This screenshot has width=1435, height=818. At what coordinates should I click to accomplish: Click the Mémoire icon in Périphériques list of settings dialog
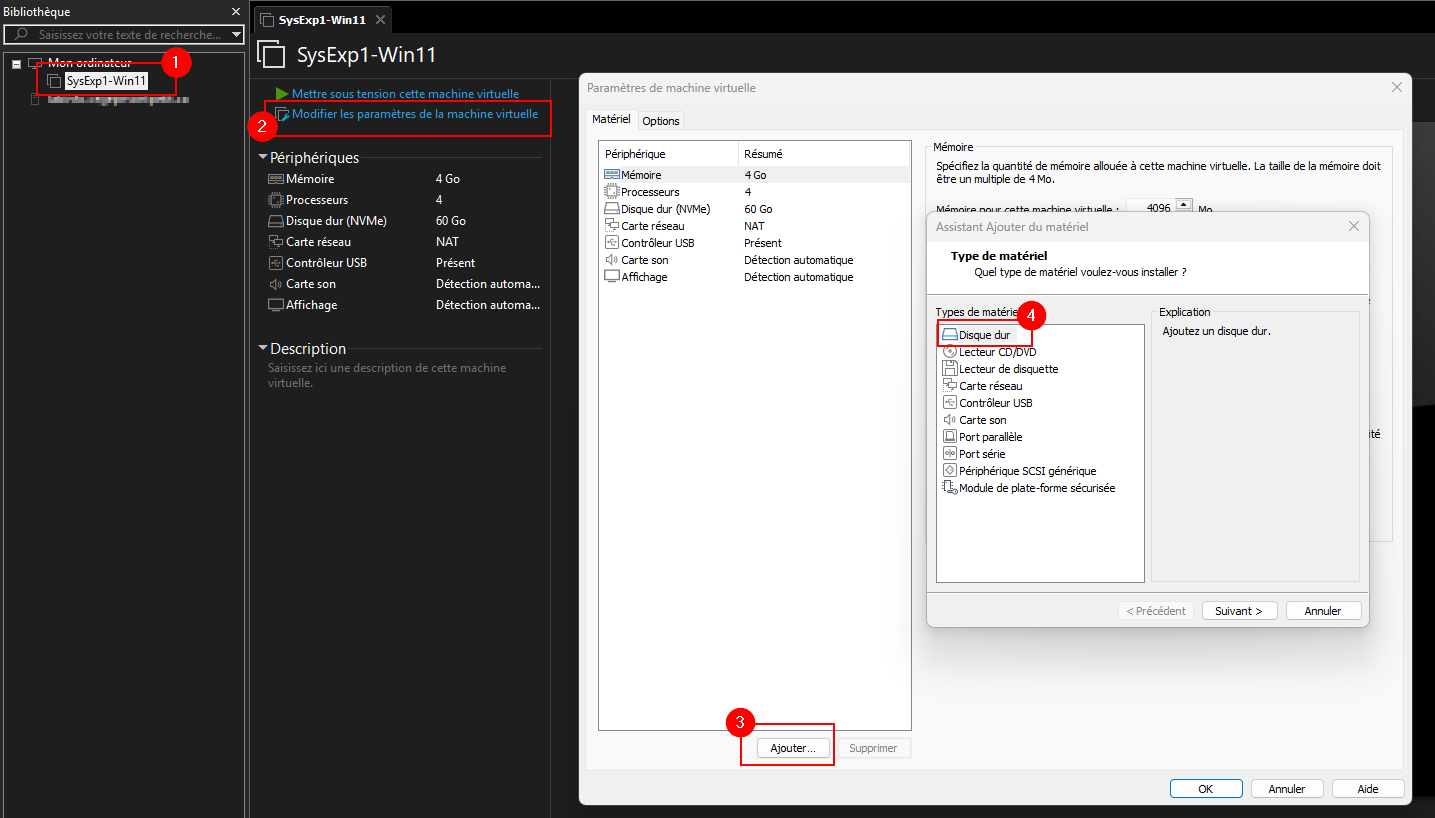[x=612, y=175]
